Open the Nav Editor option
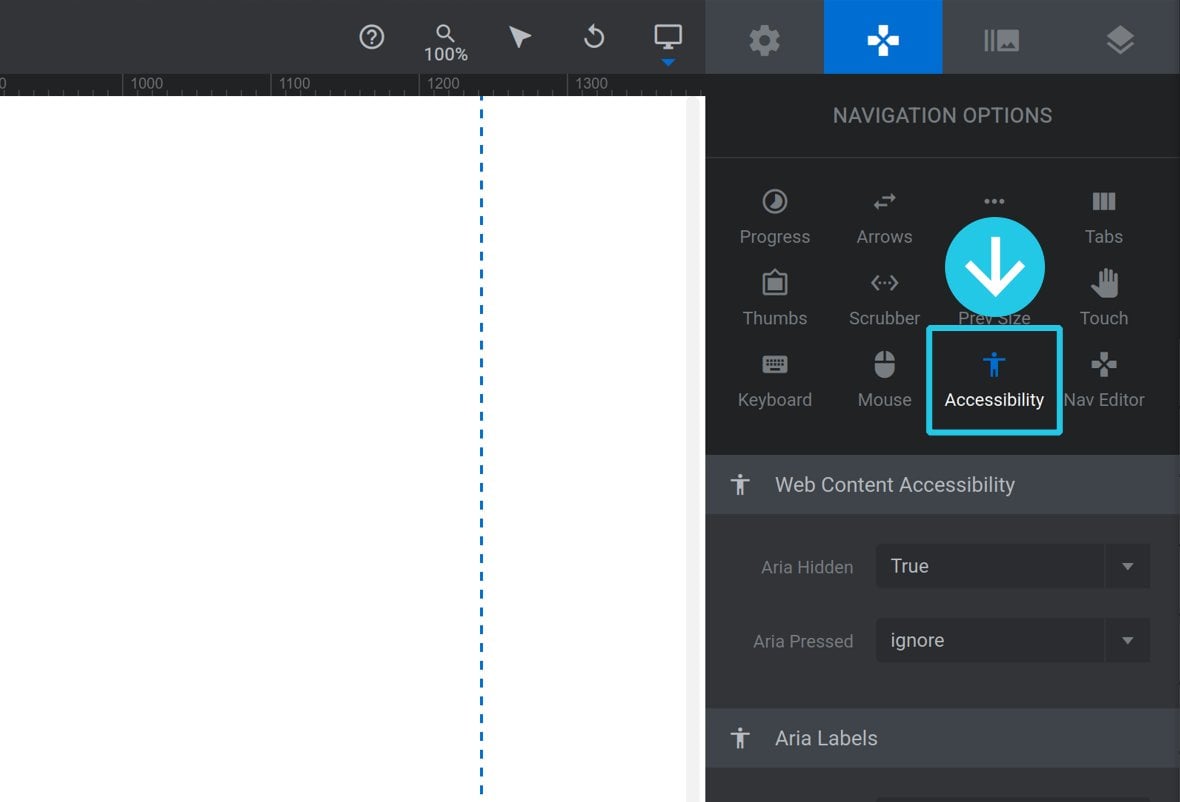 1104,380
